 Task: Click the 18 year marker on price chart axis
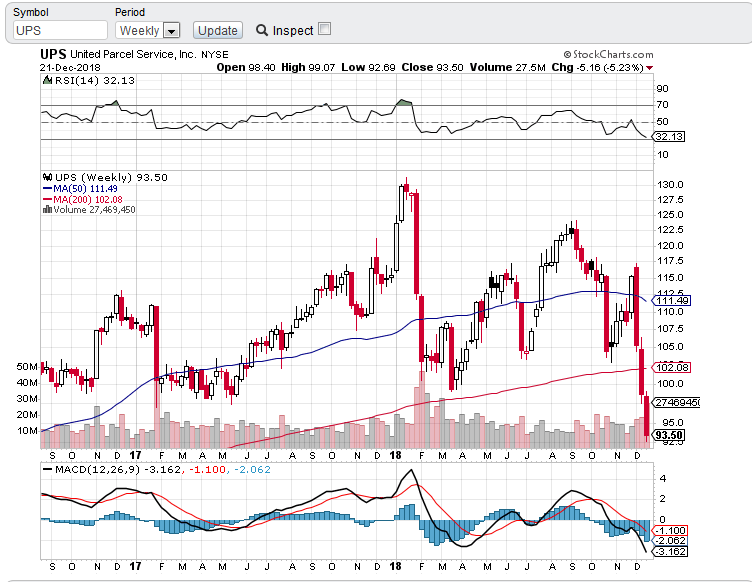click(x=395, y=455)
